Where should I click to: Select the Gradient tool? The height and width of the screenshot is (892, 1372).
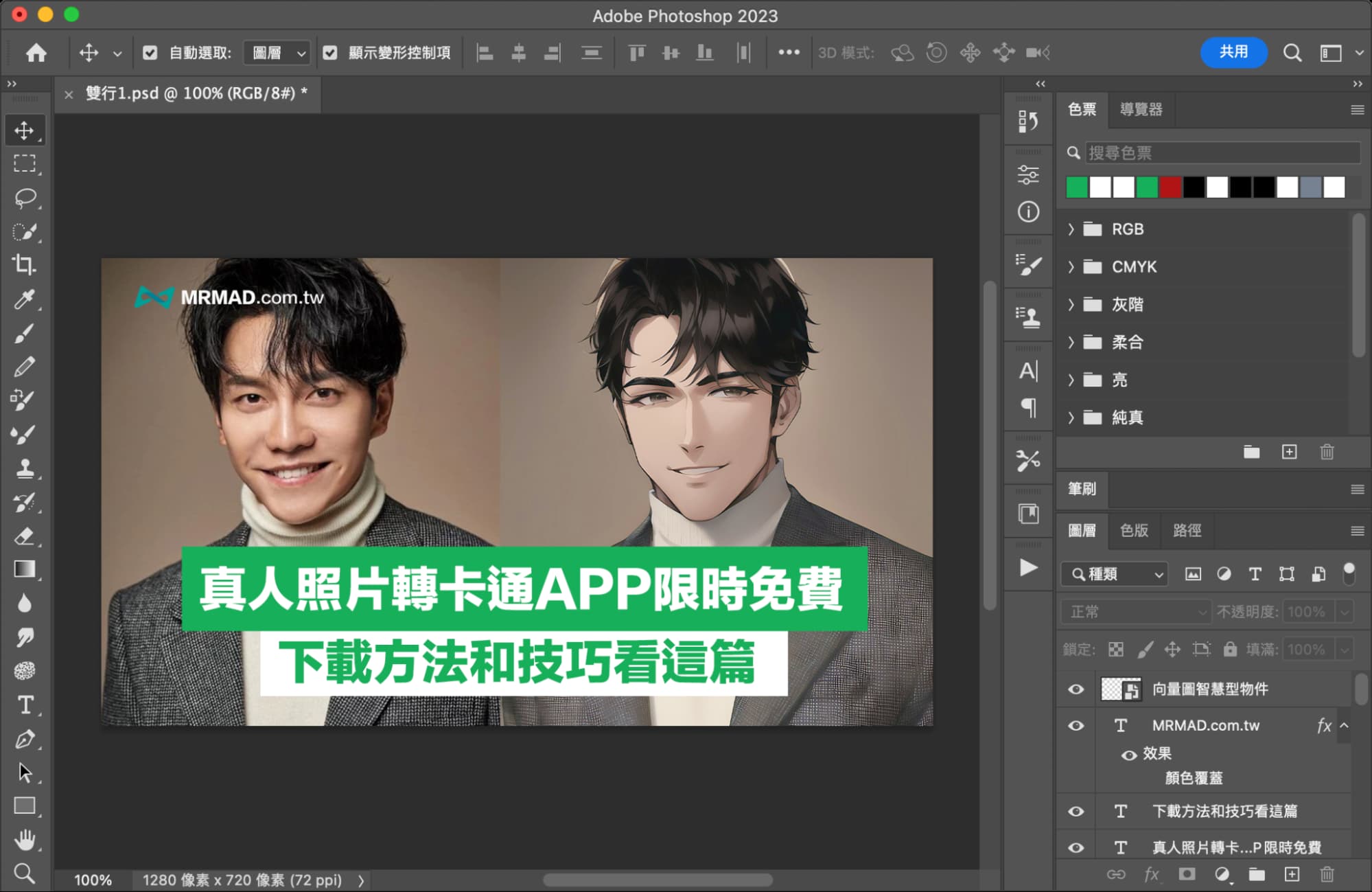(25, 569)
